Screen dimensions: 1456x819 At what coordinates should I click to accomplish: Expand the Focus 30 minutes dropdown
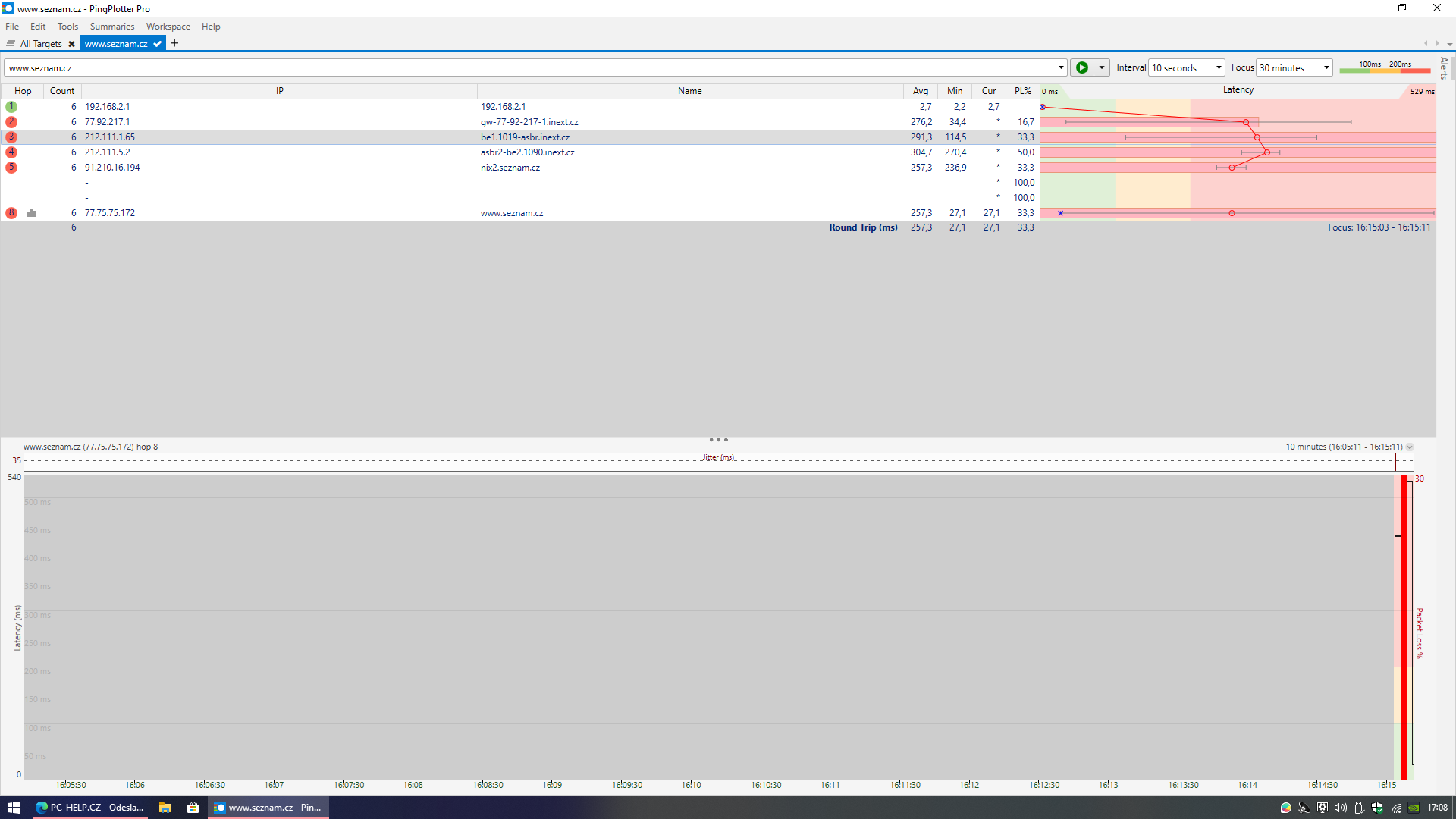point(1326,68)
